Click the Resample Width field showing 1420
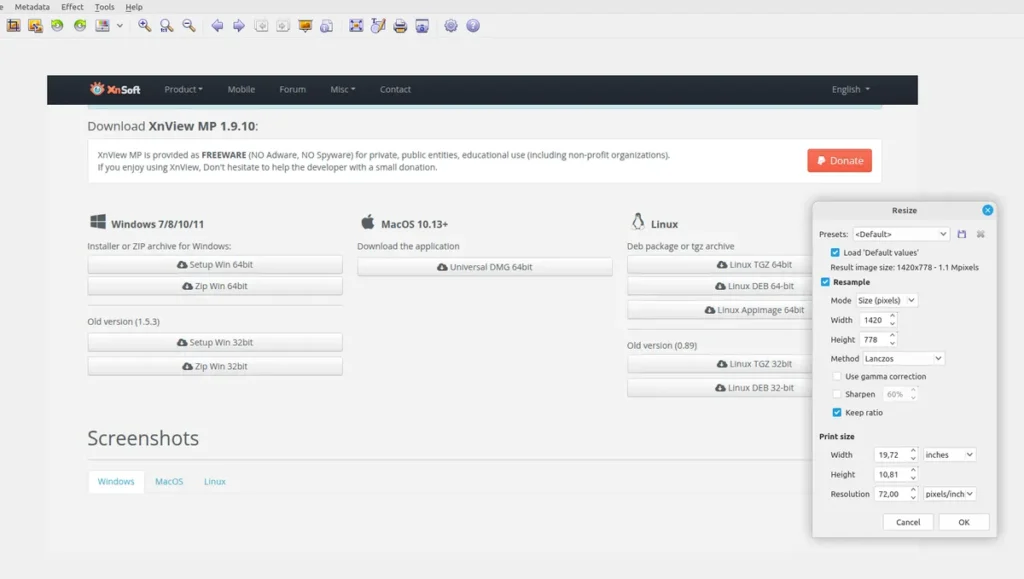This screenshot has height=579, width=1024. tap(874, 320)
